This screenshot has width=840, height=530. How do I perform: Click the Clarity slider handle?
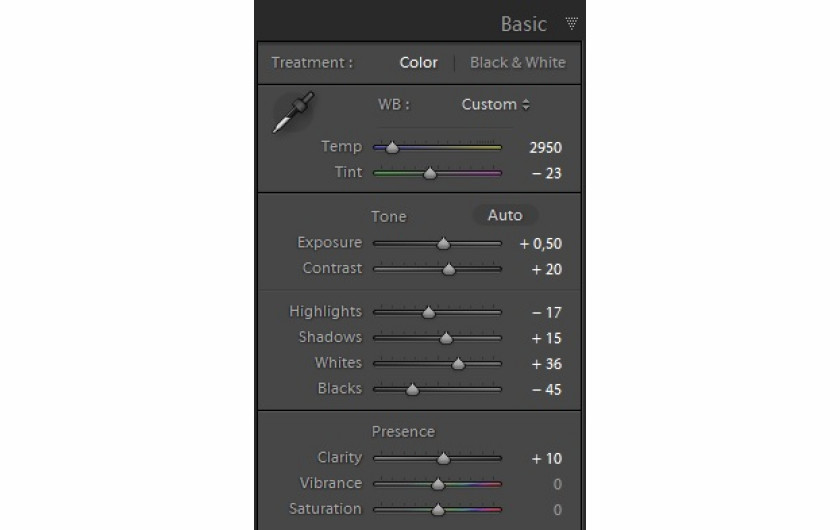(x=443, y=459)
